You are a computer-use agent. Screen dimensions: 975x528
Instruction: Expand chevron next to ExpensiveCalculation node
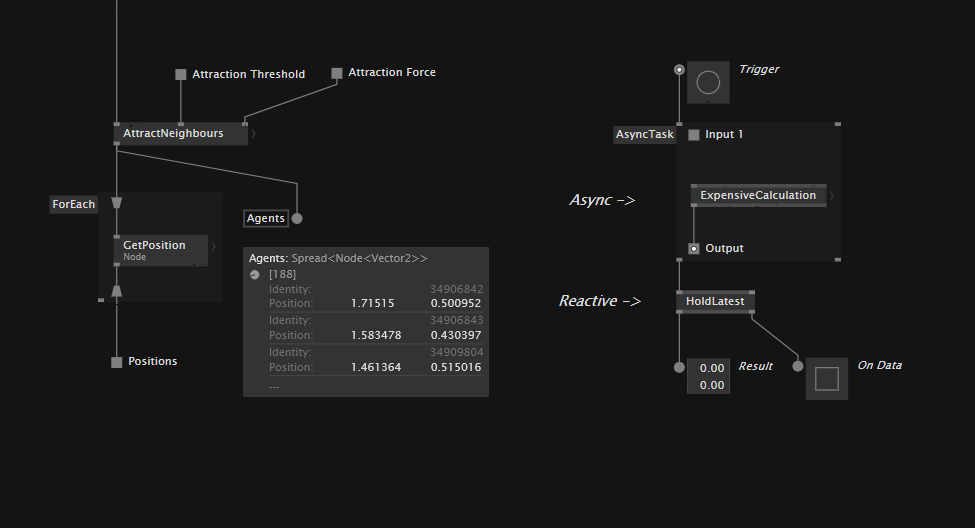(832, 196)
